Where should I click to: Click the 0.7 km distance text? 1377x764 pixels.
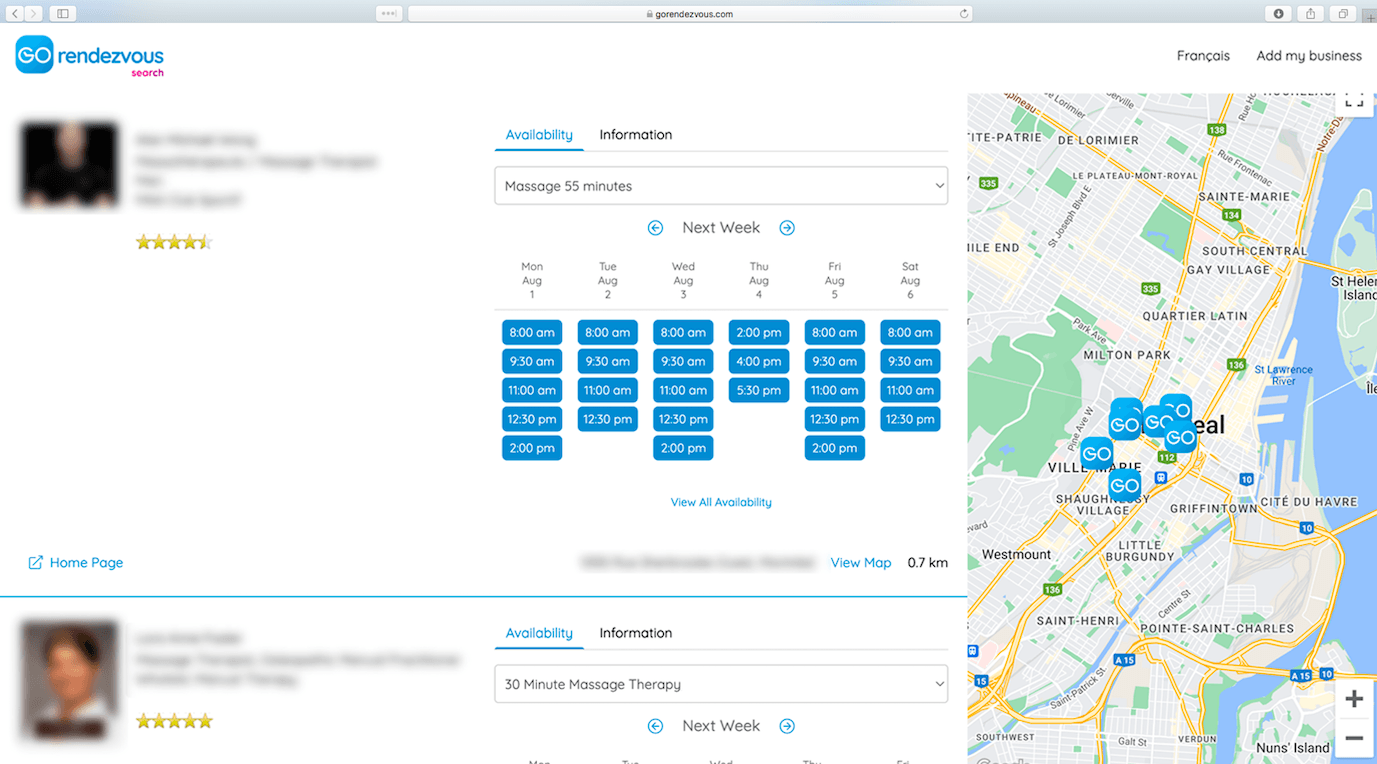click(927, 563)
